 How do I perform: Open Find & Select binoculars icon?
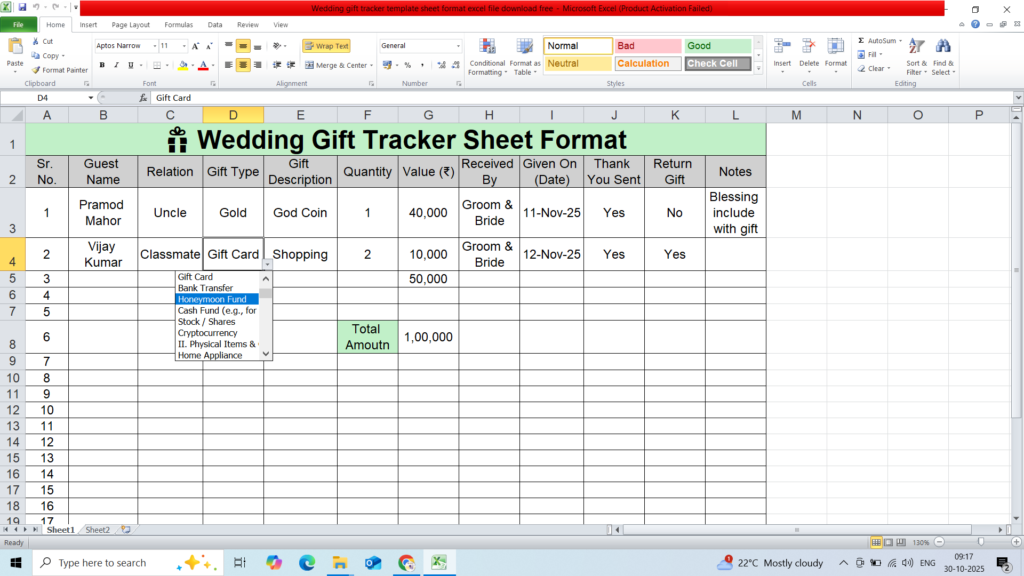943,47
